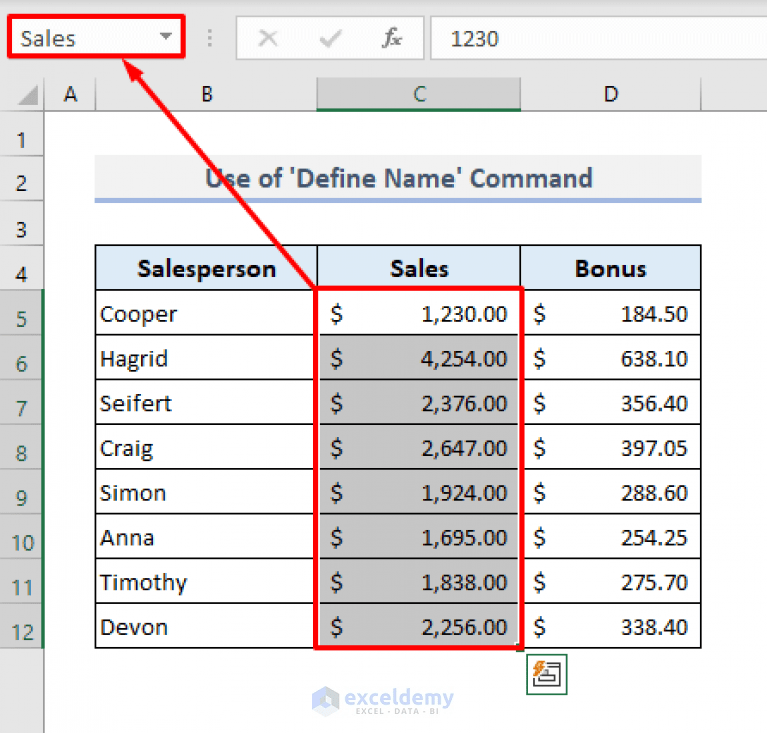Select row 4 header
Screen dimensions: 767x733
pos(22,268)
